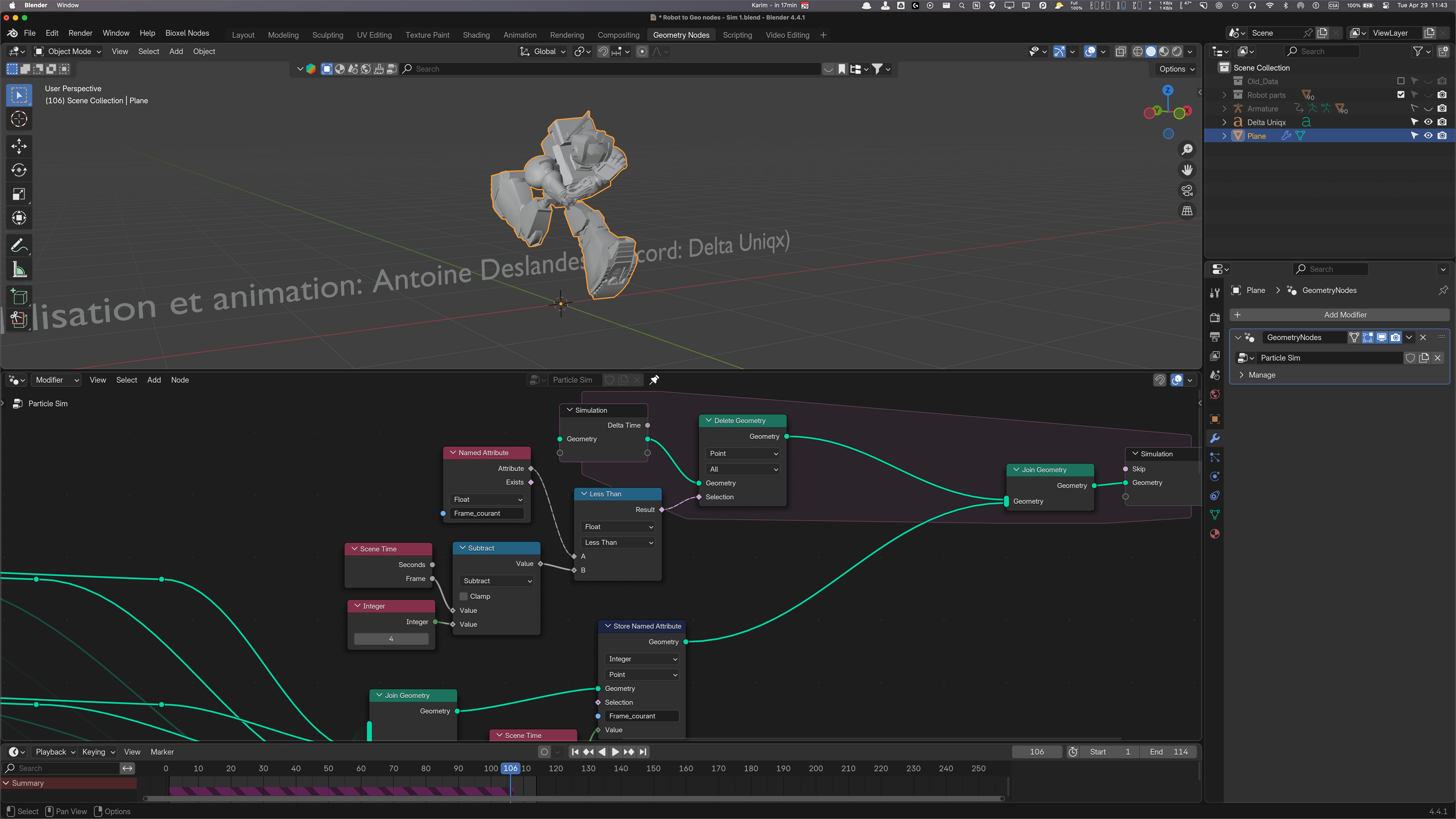Switch viewport to wireframe shading

tap(1138, 51)
